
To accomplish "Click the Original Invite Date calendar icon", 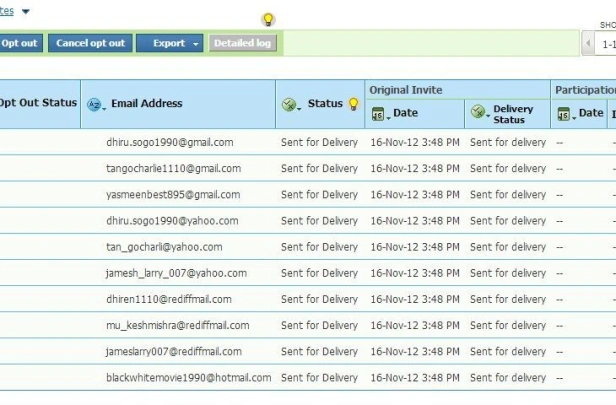I will [x=378, y=114].
